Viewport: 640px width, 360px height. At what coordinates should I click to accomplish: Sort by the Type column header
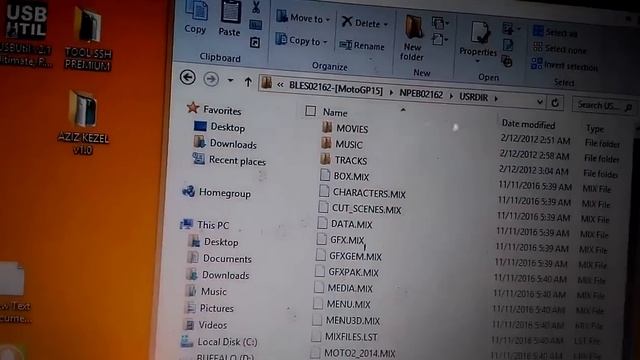coord(595,129)
